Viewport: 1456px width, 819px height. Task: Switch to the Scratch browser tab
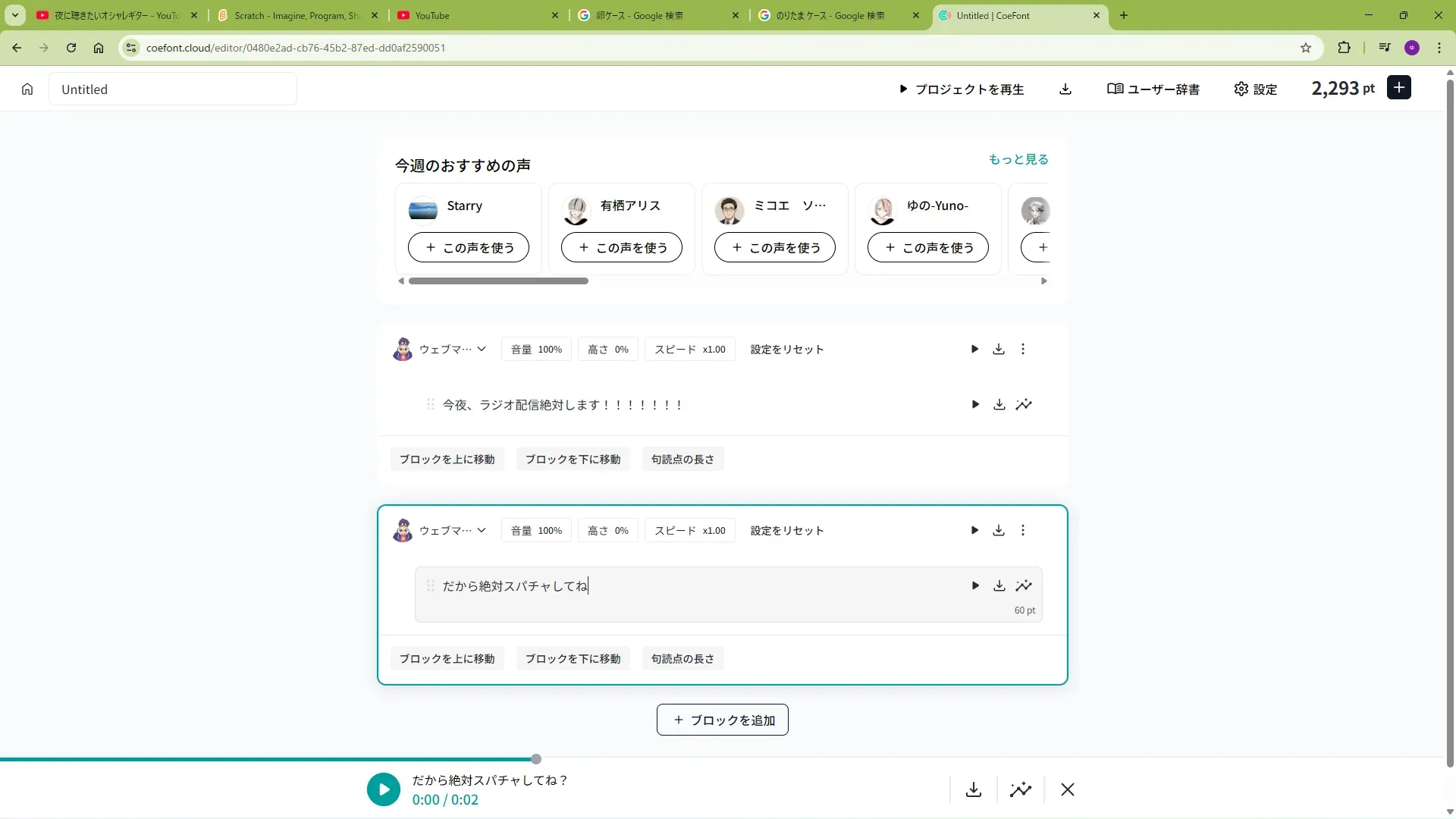click(297, 15)
